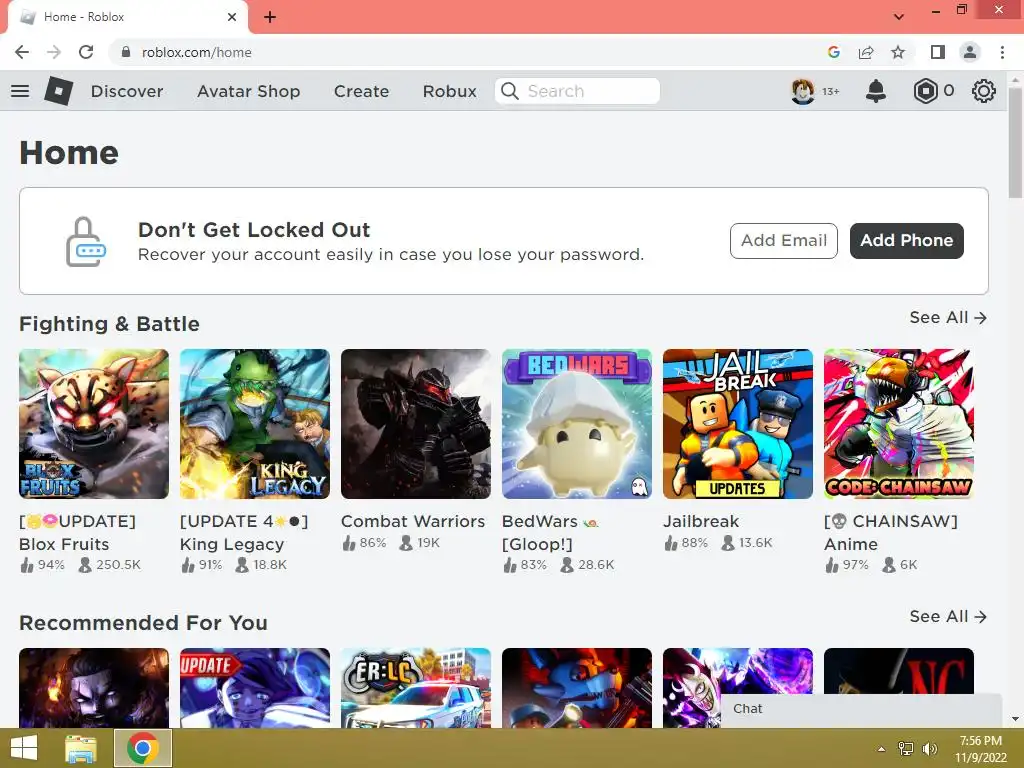The image size is (1024, 768).
Task: Open the volume control in the tray
Action: pyautogui.click(x=929, y=749)
